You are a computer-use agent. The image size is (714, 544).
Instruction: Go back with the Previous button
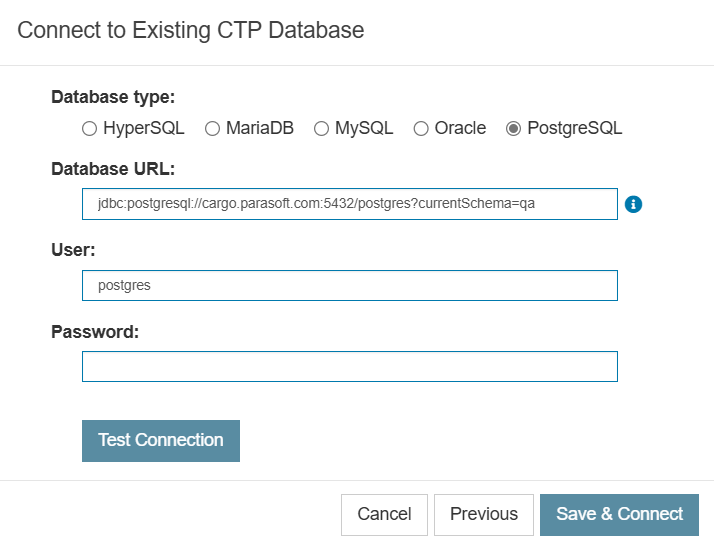coord(484,514)
